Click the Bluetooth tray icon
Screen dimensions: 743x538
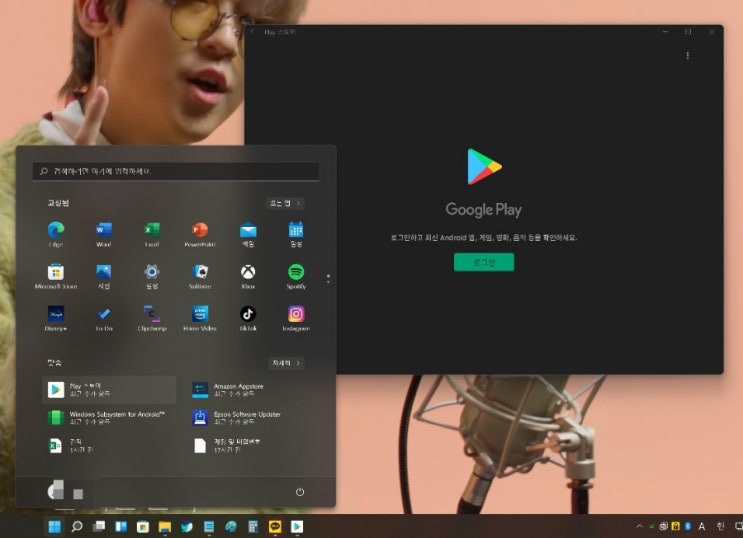pos(688,526)
